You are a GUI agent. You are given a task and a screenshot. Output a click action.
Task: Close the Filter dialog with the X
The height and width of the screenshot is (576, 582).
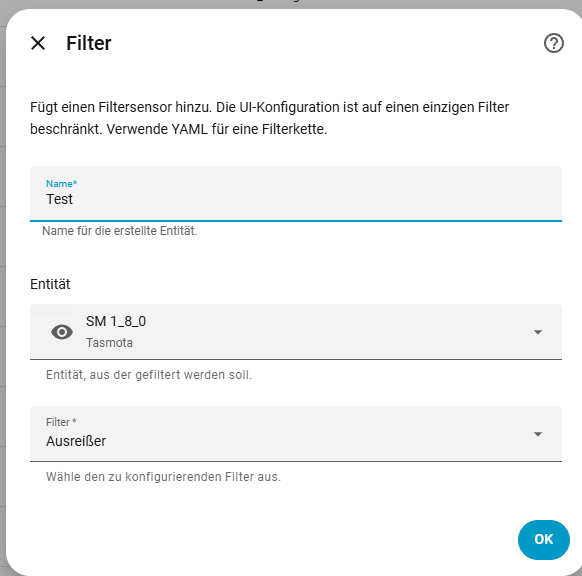point(38,43)
